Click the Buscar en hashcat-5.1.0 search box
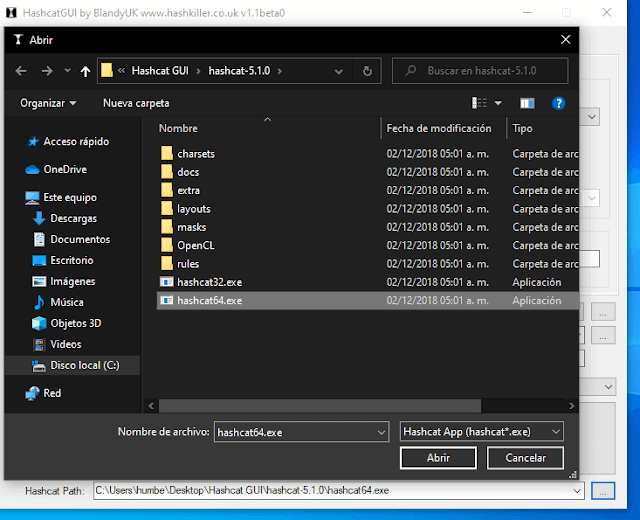This screenshot has height=520, width=640. (480, 71)
